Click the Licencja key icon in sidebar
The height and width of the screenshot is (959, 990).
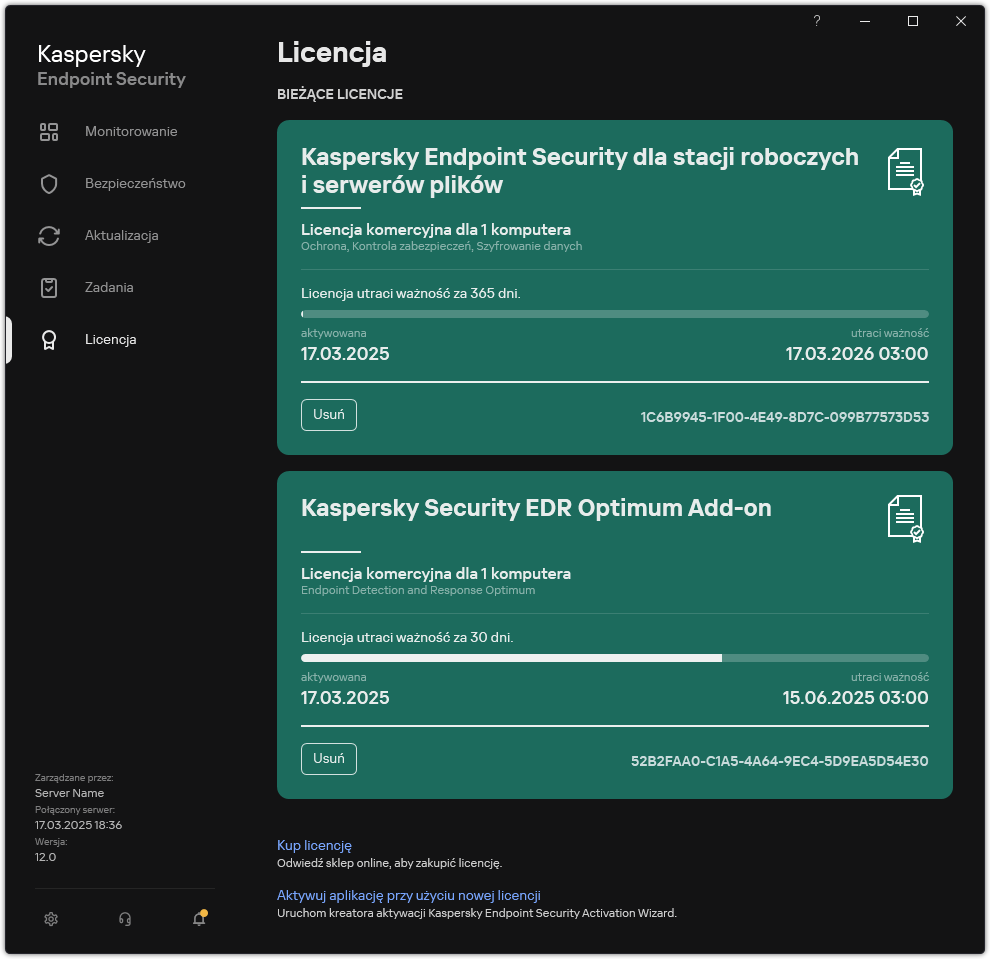coord(49,339)
